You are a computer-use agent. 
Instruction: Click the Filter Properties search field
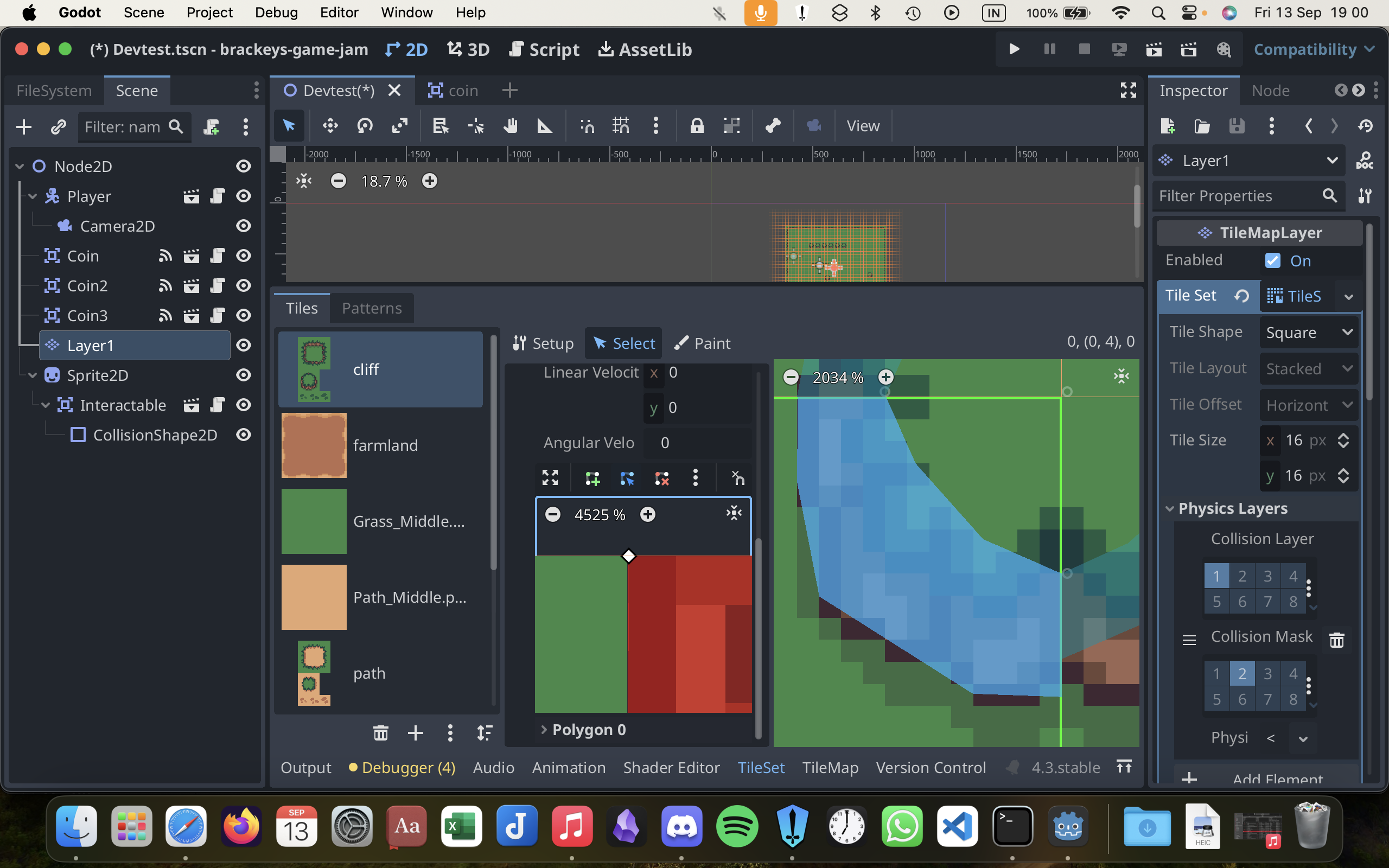(1248, 196)
